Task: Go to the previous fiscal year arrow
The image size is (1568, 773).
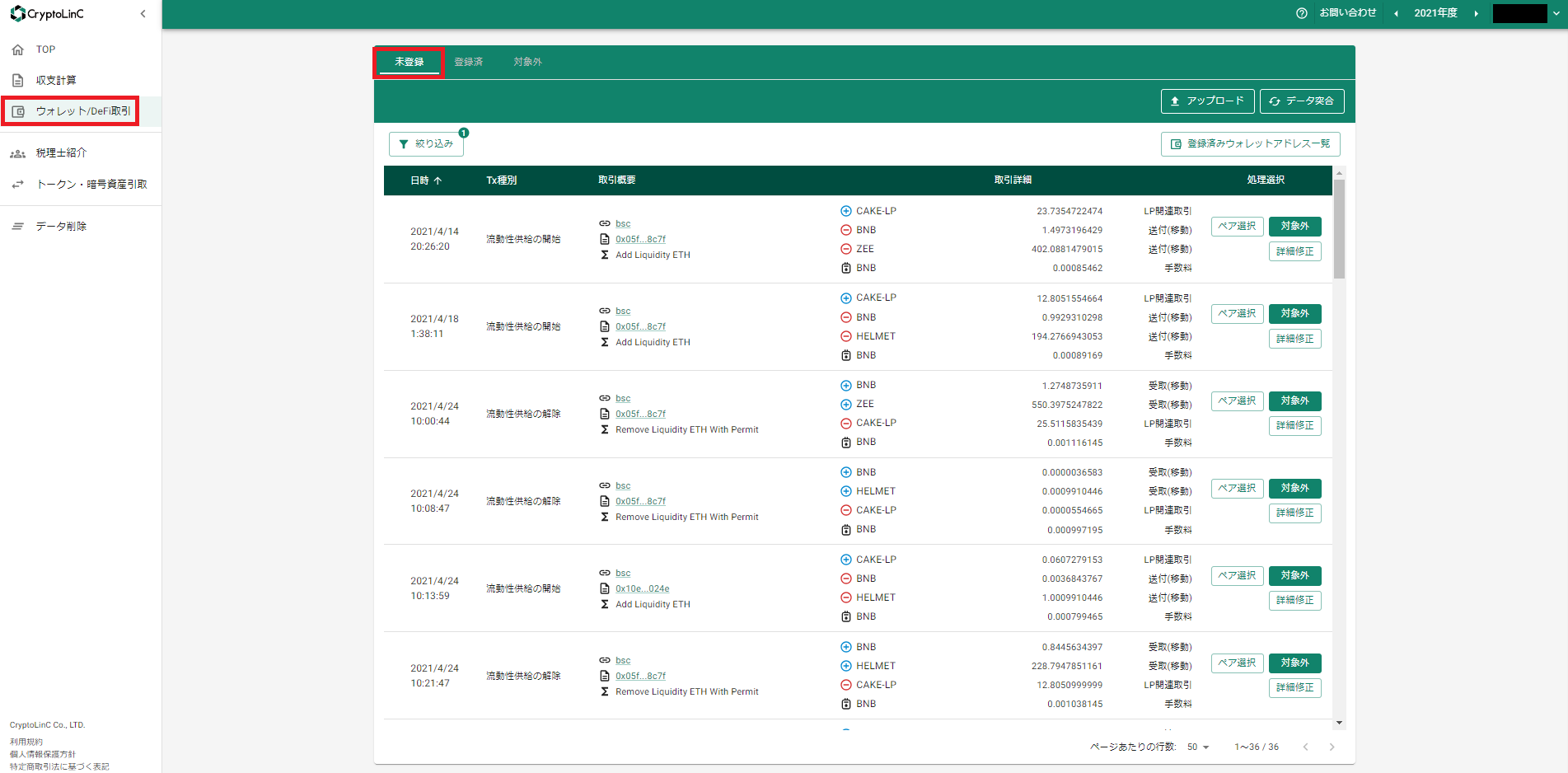Action: 1396,13
